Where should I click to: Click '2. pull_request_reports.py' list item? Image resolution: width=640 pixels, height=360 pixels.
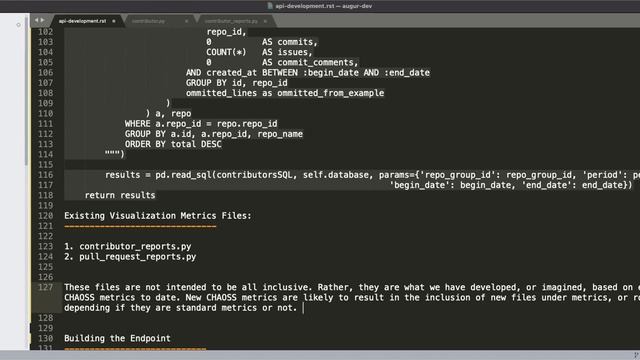(130, 256)
